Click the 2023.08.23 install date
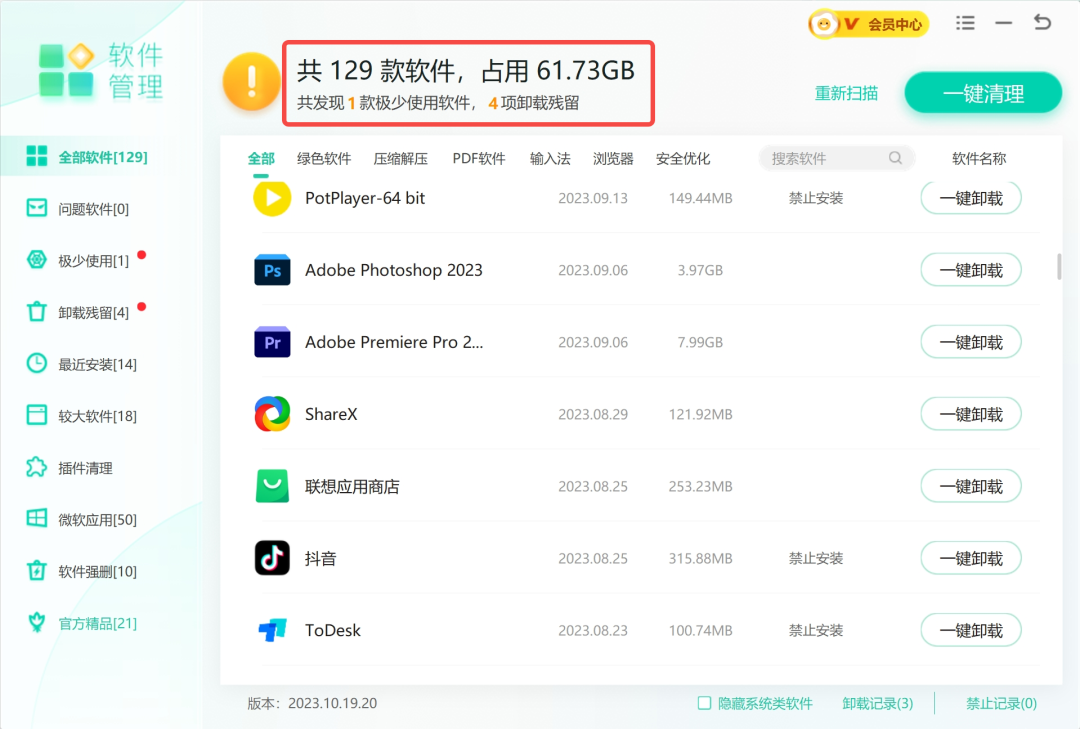Viewport: 1080px width, 729px height. pos(592,630)
